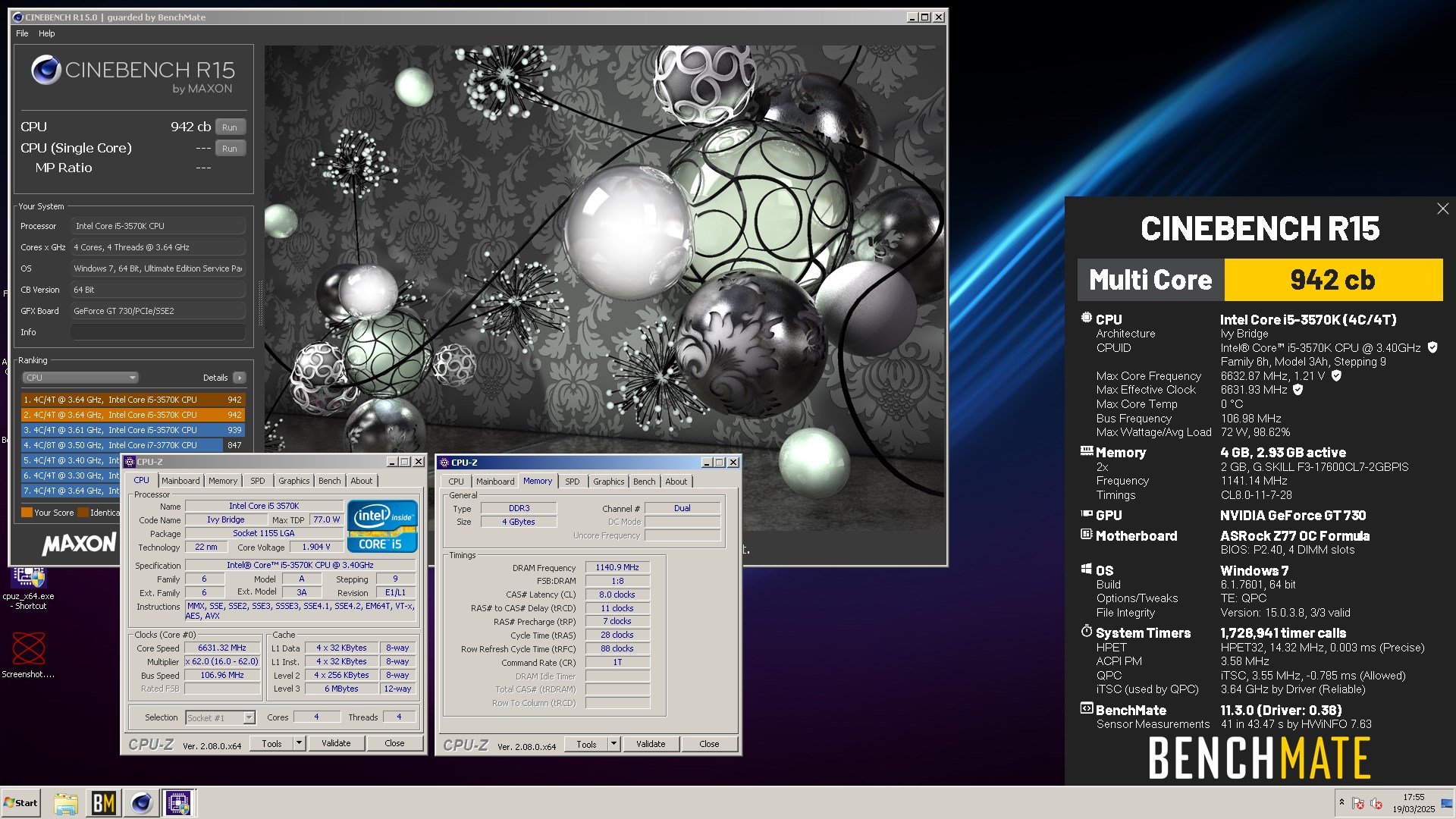Click Validate in CPU-Z Memory window
This screenshot has height=819, width=1456.
(x=651, y=745)
